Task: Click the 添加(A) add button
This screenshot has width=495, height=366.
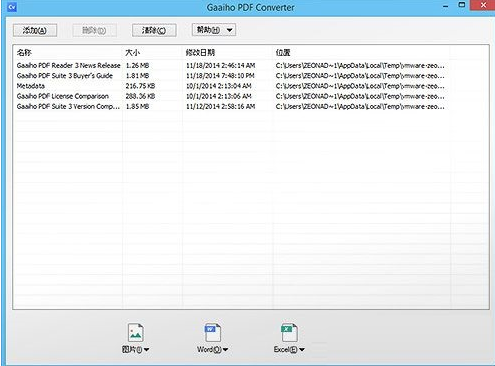Action: point(35,30)
